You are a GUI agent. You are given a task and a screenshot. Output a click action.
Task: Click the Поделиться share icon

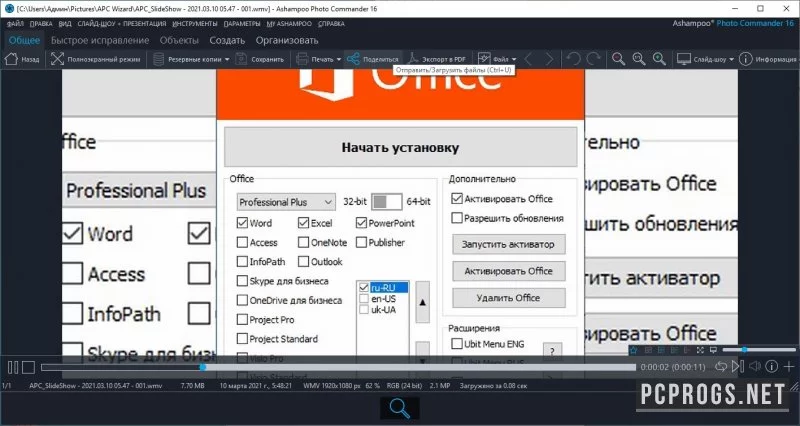click(x=353, y=59)
